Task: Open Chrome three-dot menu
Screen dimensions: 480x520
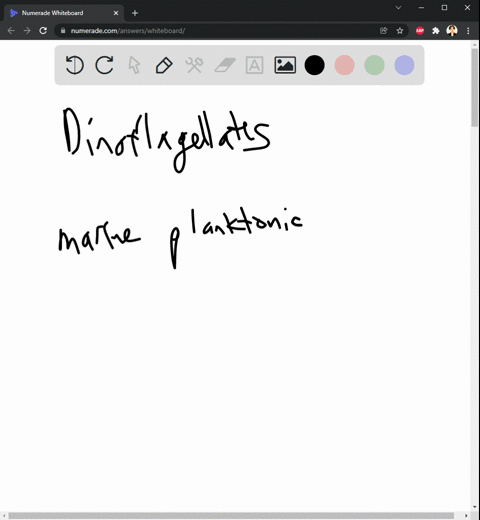Action: [468, 31]
